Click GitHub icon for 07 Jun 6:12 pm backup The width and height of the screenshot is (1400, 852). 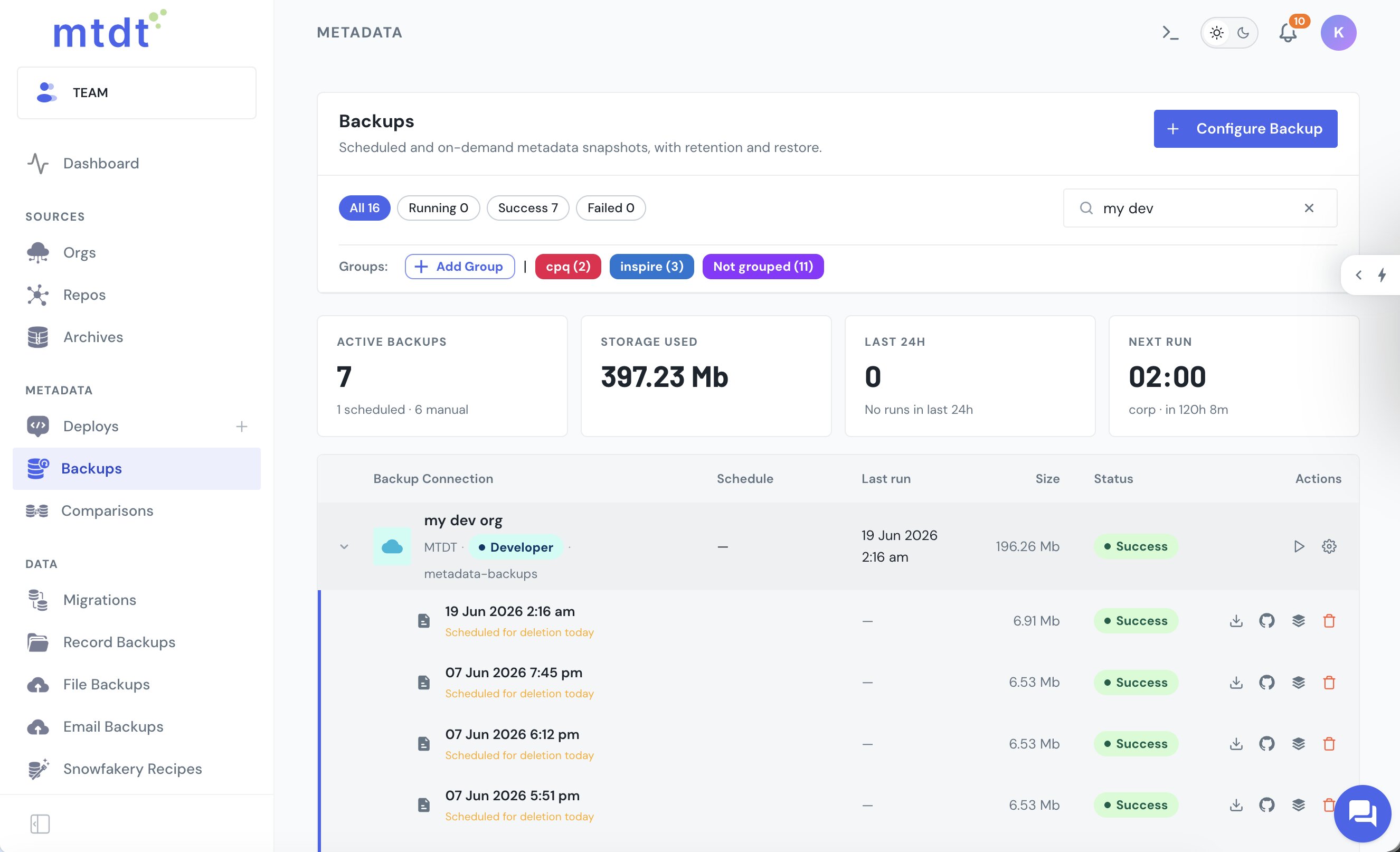pyautogui.click(x=1266, y=743)
